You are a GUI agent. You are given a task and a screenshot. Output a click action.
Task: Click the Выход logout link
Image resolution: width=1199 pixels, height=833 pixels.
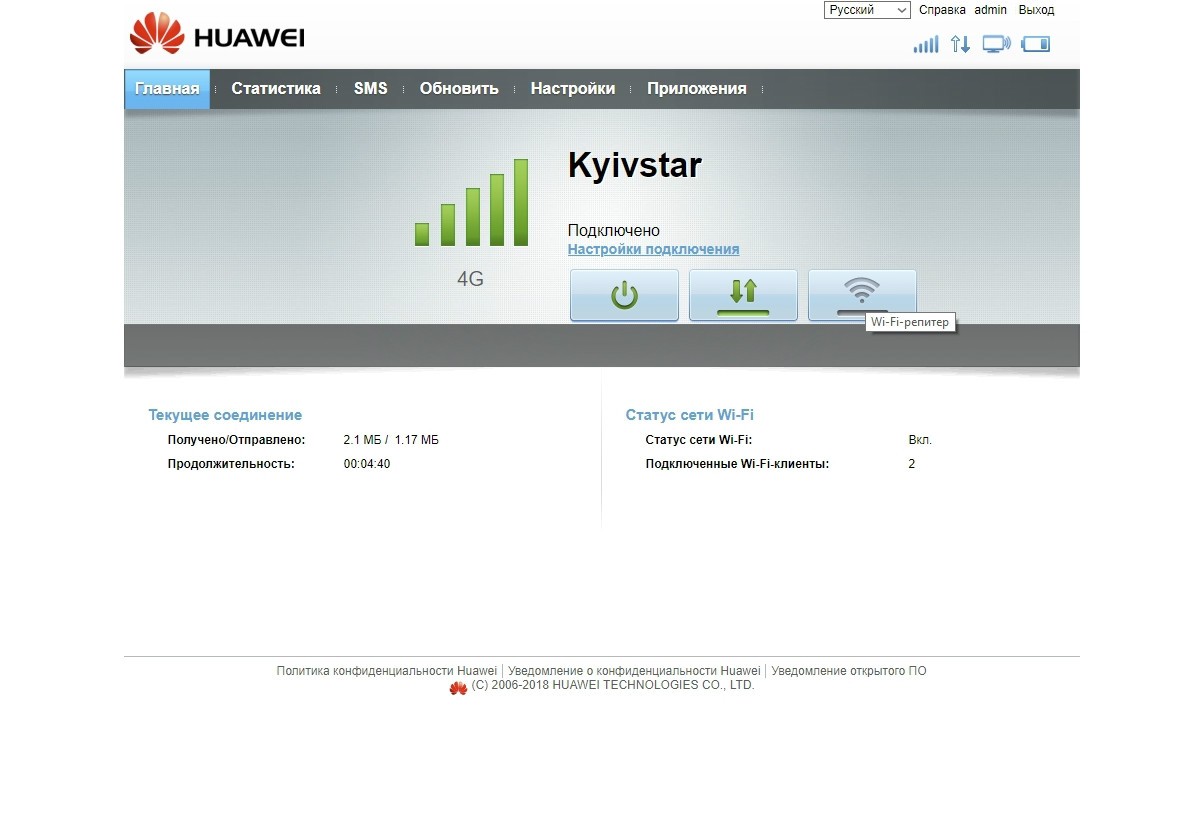click(1036, 10)
